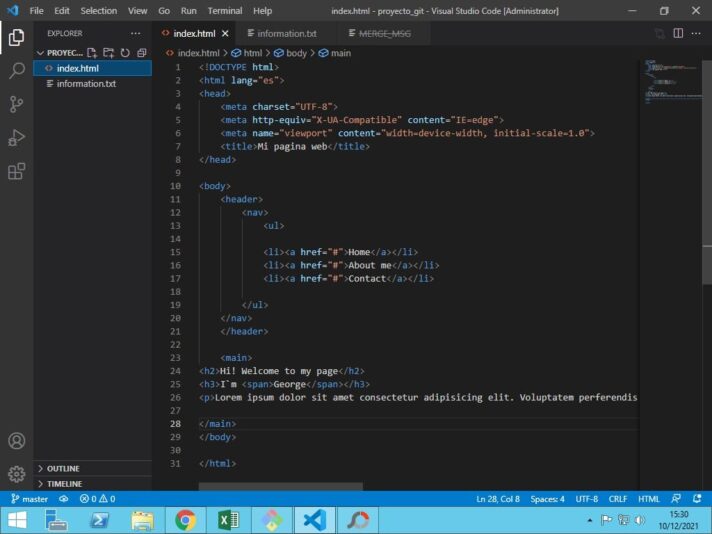The width and height of the screenshot is (712, 534).
Task: Open the Search view in activity bar
Action: point(16,71)
